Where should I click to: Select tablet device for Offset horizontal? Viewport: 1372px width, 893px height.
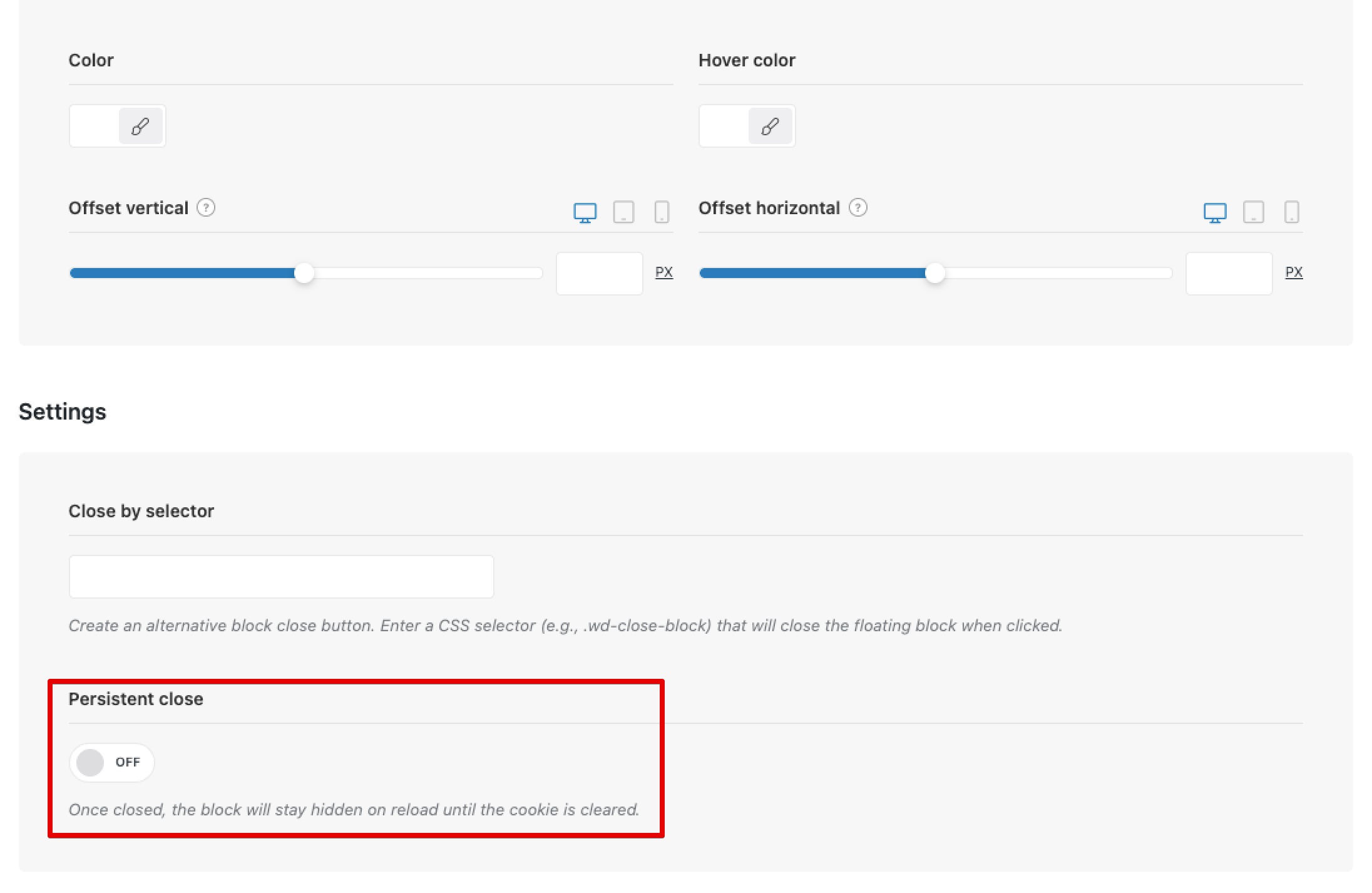[1253, 212]
